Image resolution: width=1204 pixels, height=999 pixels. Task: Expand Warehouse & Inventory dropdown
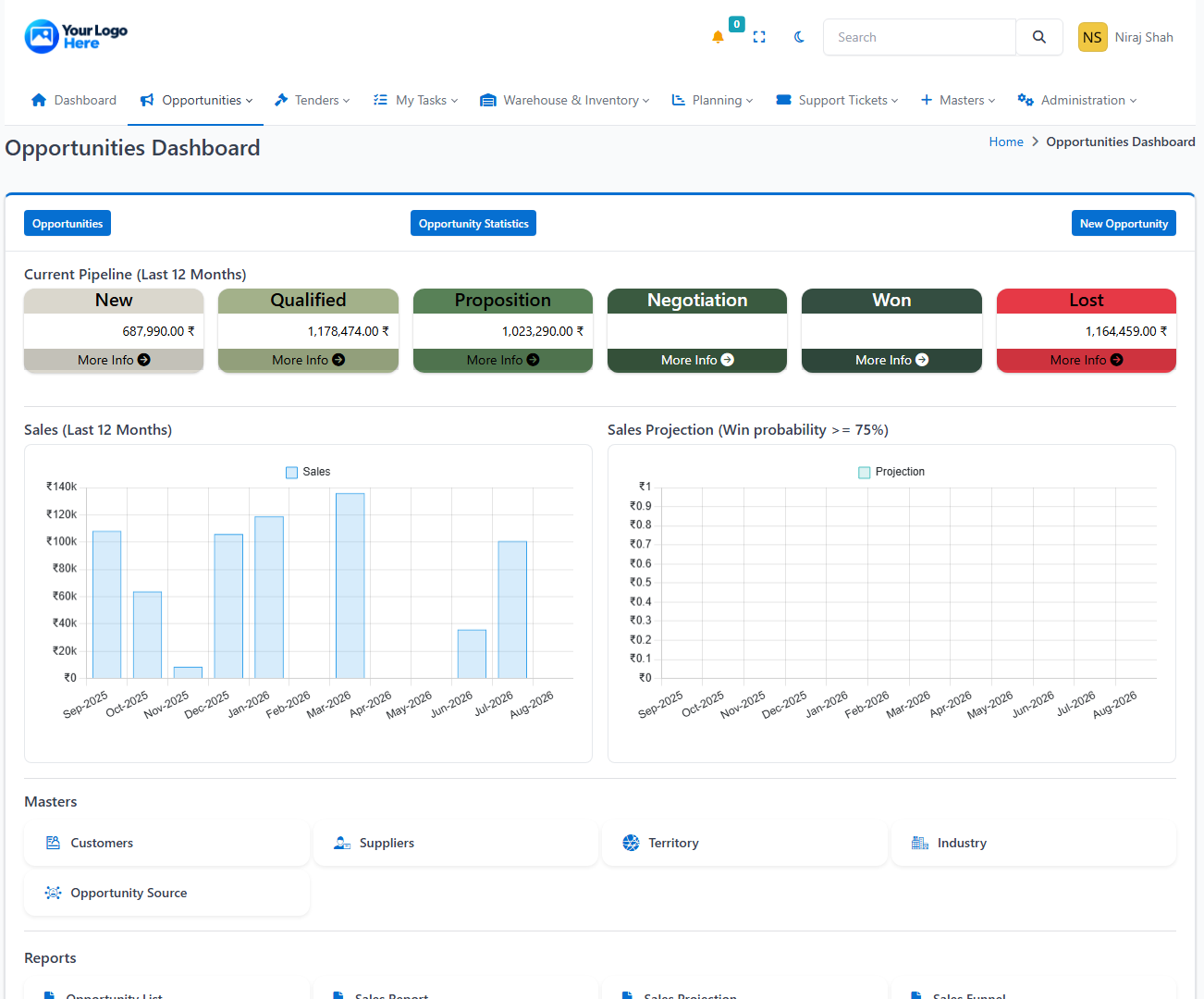pos(565,100)
